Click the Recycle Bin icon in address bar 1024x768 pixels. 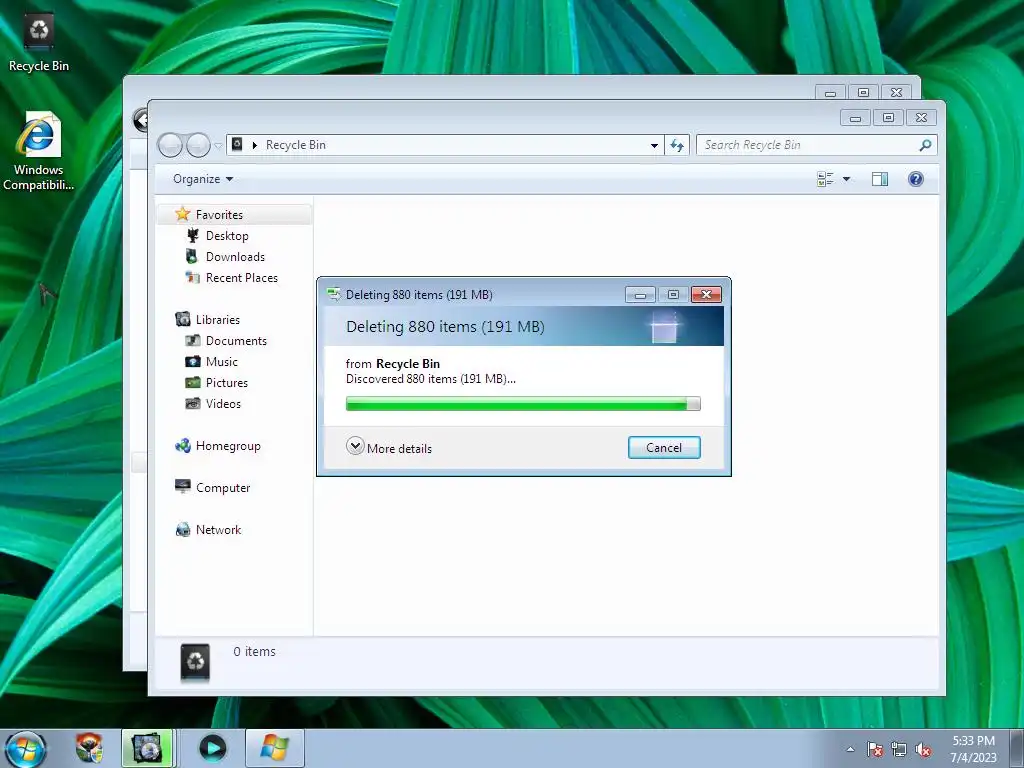238,144
